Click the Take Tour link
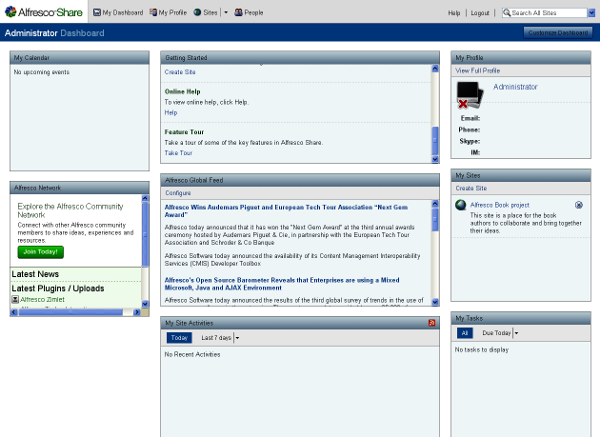Image resolution: width=600 pixels, height=437 pixels. [x=178, y=153]
